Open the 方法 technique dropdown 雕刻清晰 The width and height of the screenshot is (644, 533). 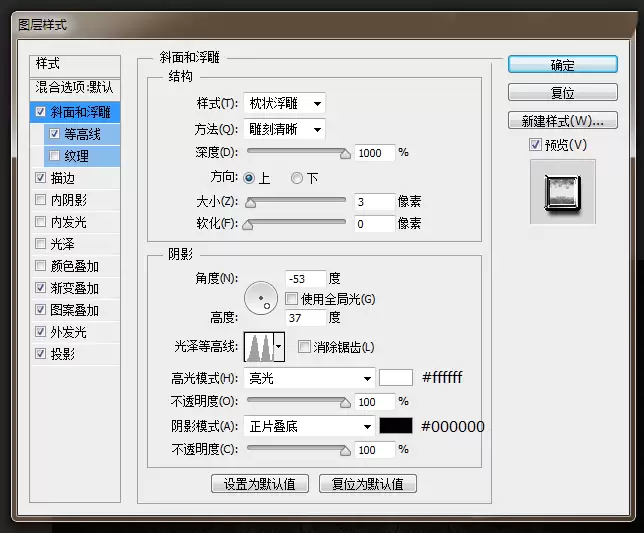pos(284,129)
